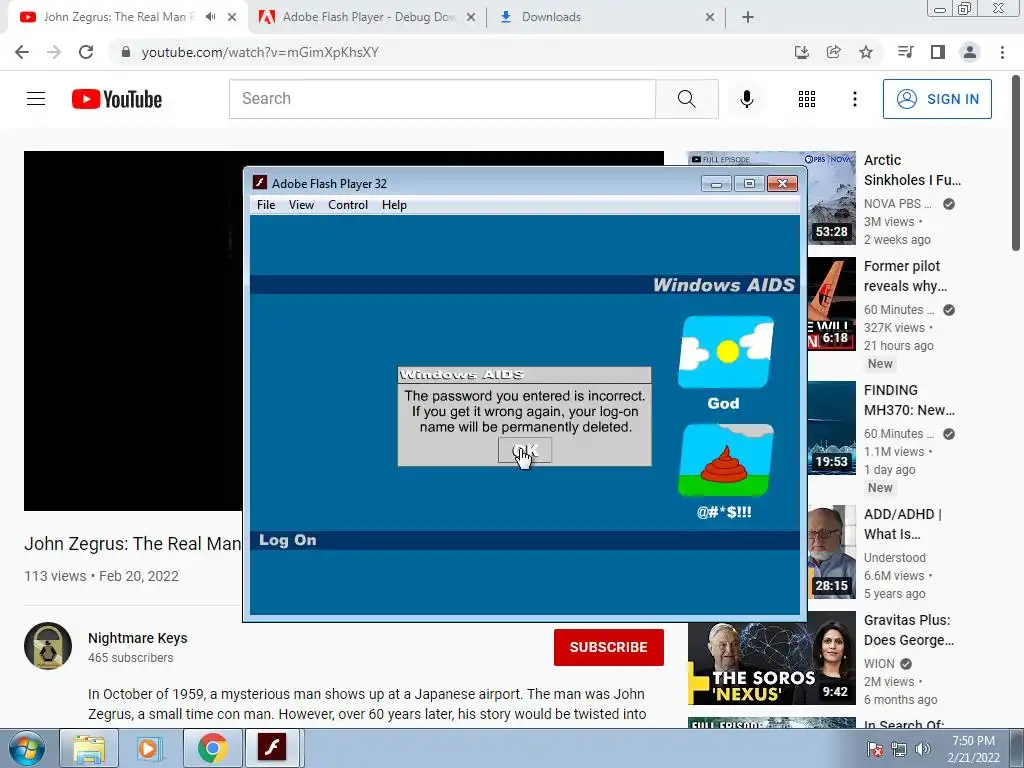The height and width of the screenshot is (768, 1024).
Task: Open the media control icon in Chrome toolbar
Action: tap(905, 52)
